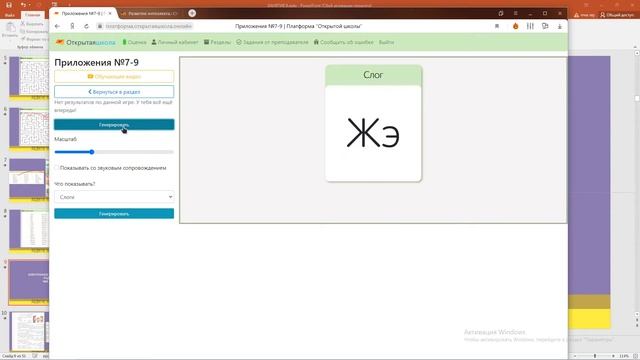Open a new browser tab with plus
The height and width of the screenshot is (360, 640).
tap(192, 13)
